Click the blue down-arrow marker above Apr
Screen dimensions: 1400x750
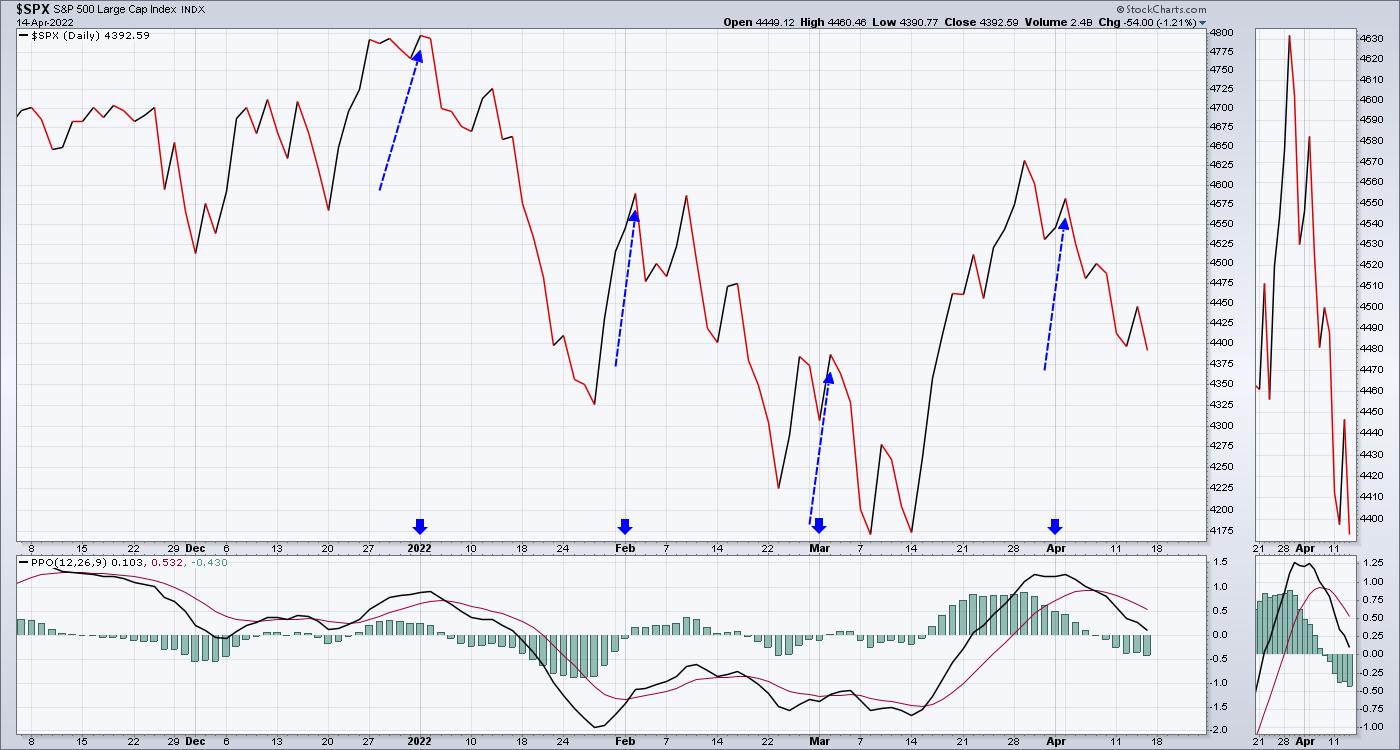pyautogui.click(x=1054, y=526)
